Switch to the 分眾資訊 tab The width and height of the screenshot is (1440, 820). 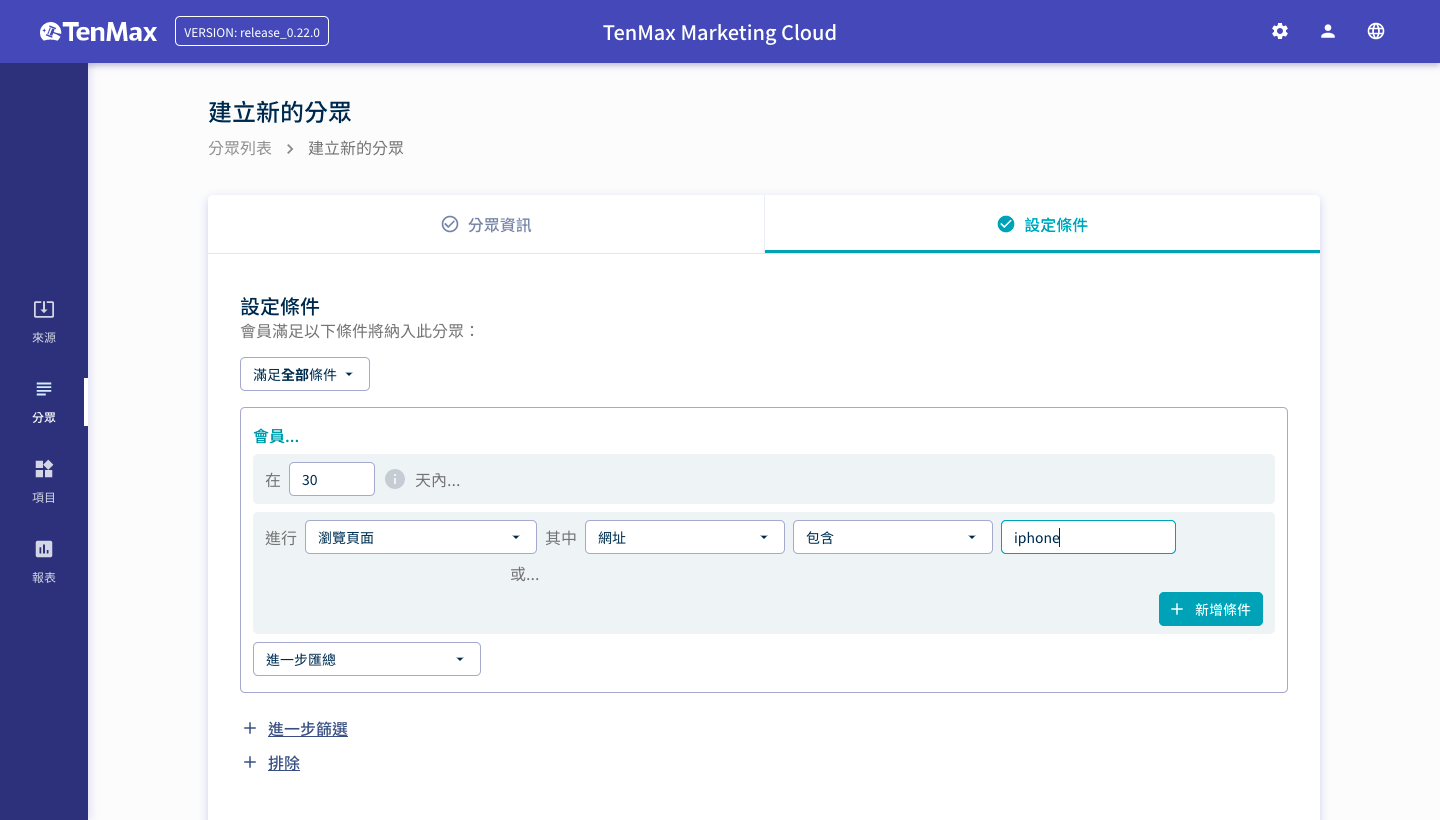(x=486, y=224)
